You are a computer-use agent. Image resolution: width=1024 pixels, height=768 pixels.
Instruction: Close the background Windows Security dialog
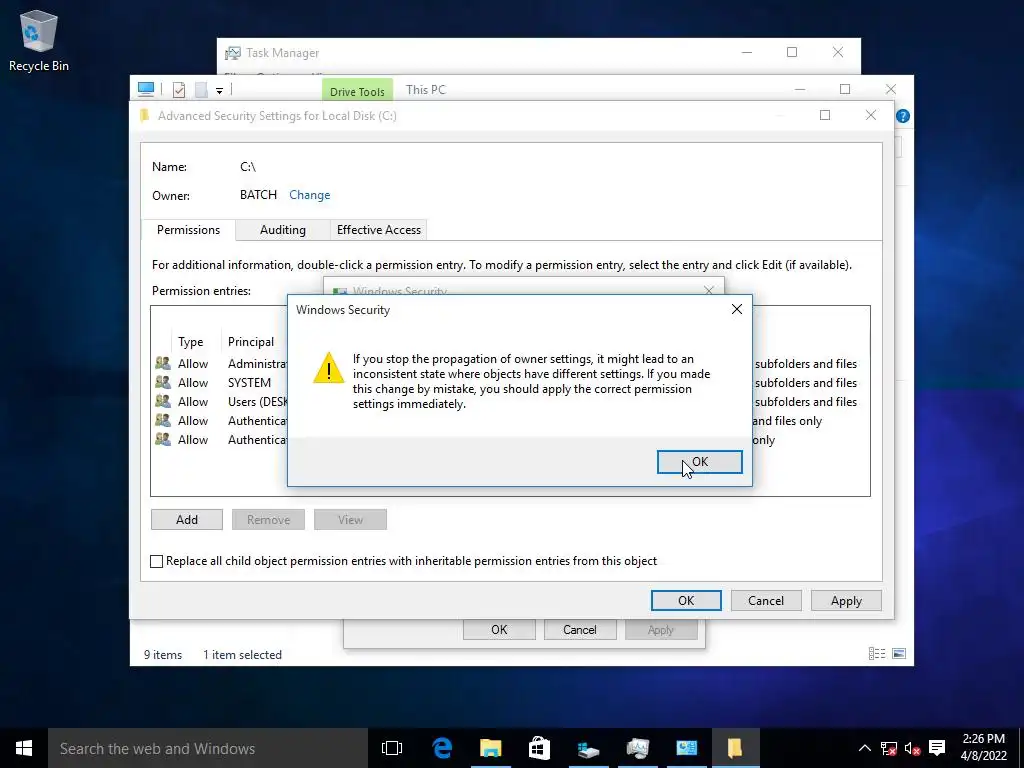[x=709, y=290]
